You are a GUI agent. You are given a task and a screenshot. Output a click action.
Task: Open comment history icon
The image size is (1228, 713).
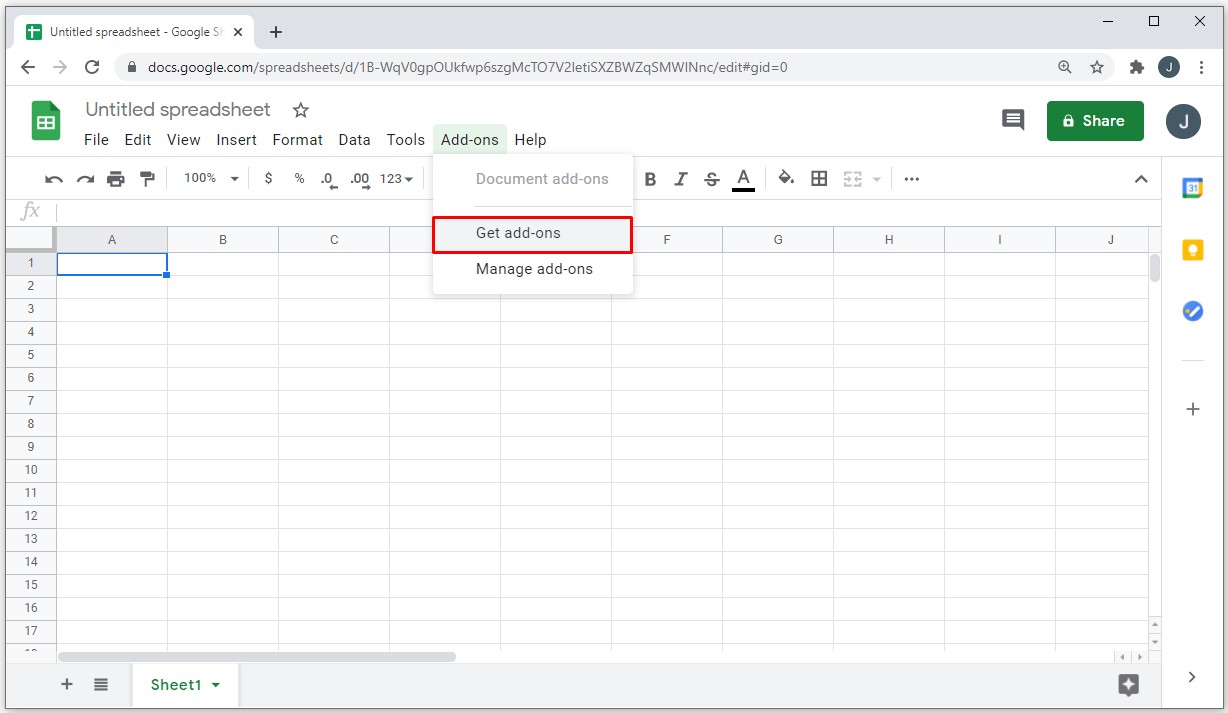click(1013, 121)
